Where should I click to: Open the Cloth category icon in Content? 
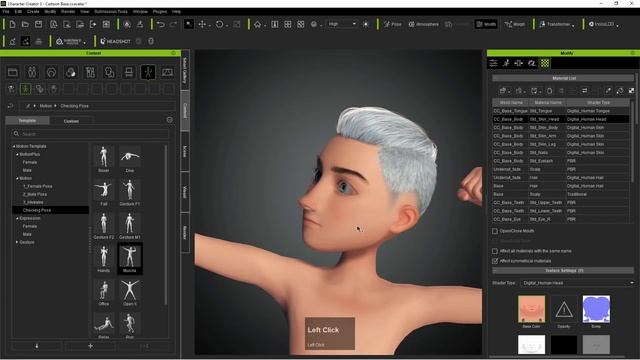coord(90,72)
